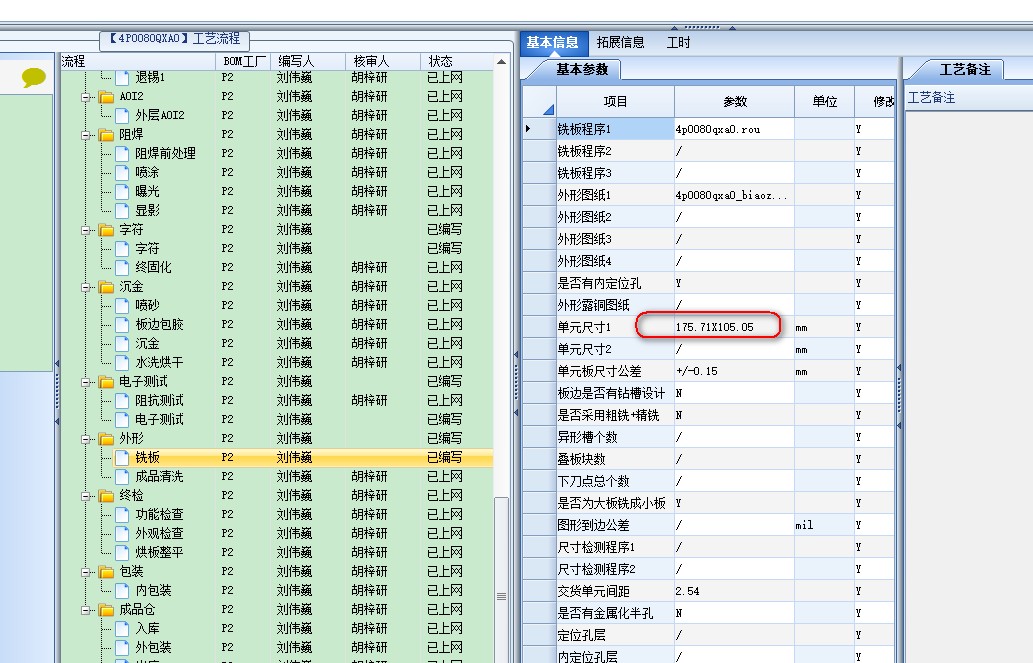Click the document icon beside 板边包胶
This screenshot has width=1033, height=663.
[122, 325]
